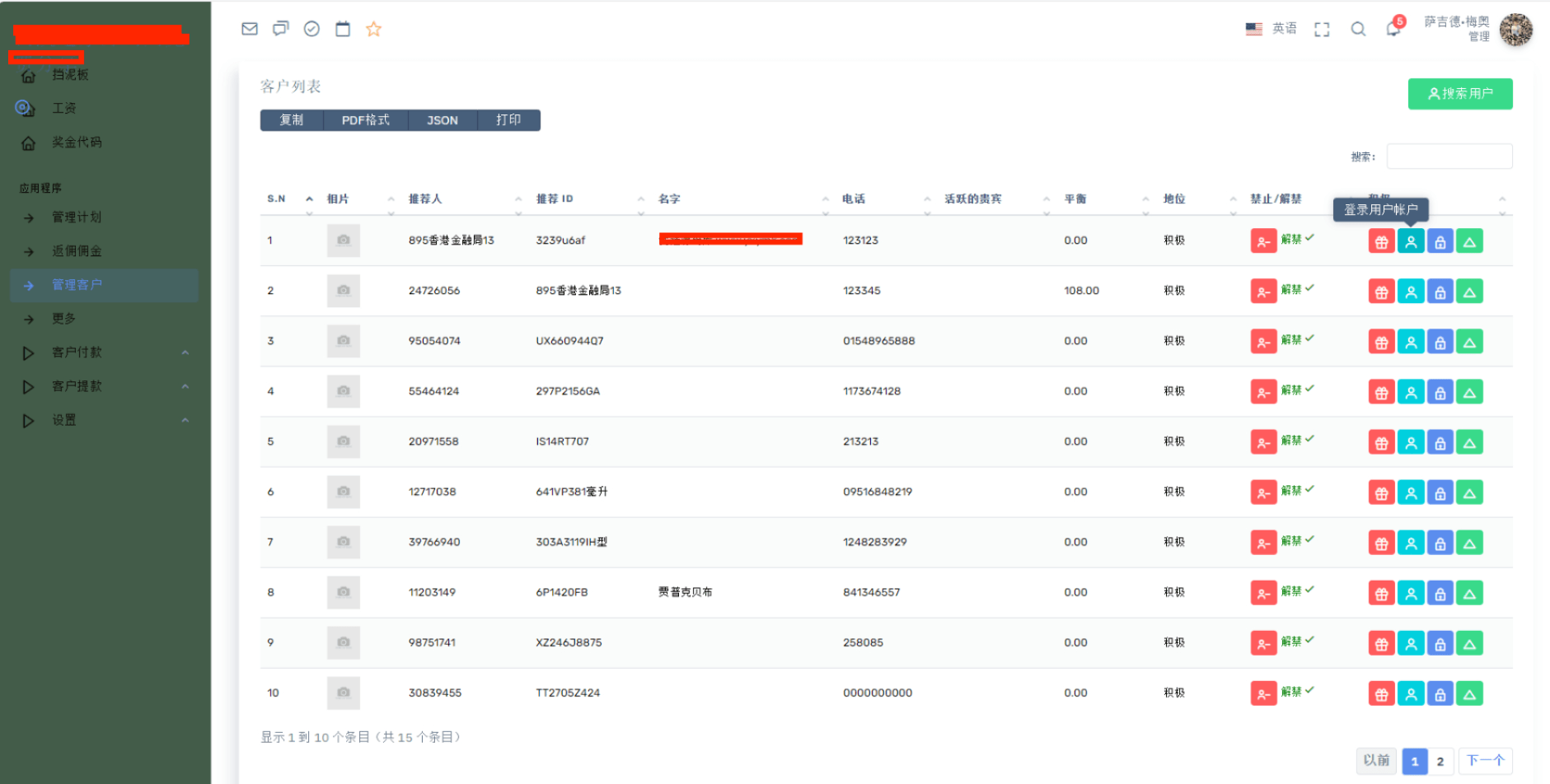Toggle the sort arrow on the S.N column
The width and height of the screenshot is (1550, 784).
[x=310, y=198]
